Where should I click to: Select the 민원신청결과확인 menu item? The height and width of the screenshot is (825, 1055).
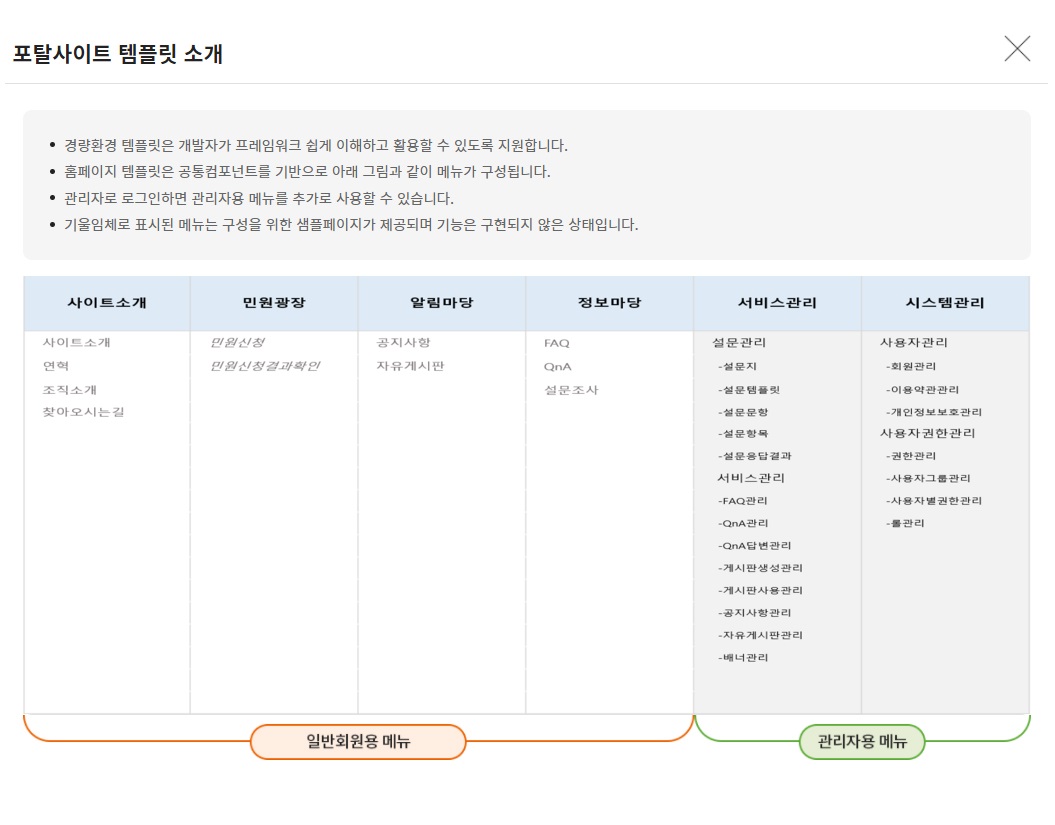(264, 366)
